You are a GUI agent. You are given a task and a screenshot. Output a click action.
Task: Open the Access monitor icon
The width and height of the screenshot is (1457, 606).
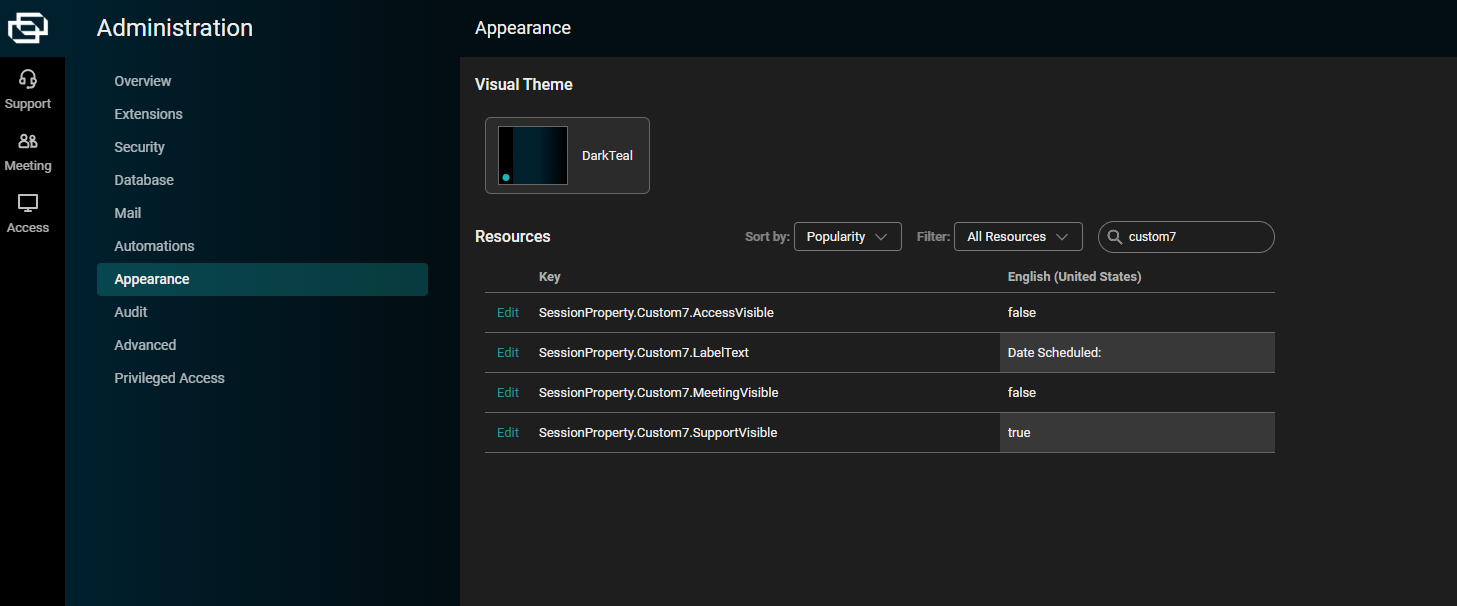coord(28,204)
